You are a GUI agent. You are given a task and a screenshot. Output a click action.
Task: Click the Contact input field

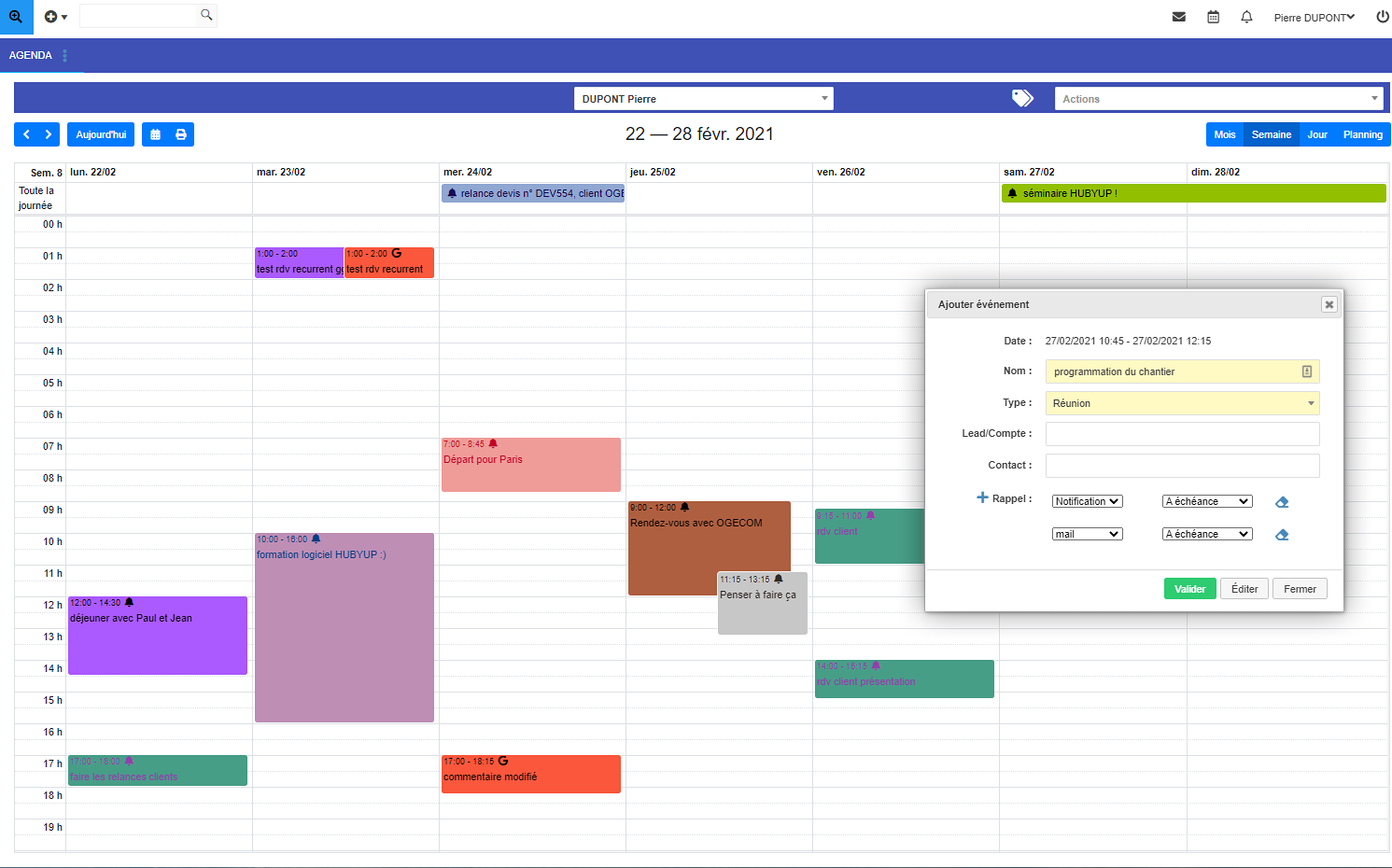click(x=1182, y=466)
